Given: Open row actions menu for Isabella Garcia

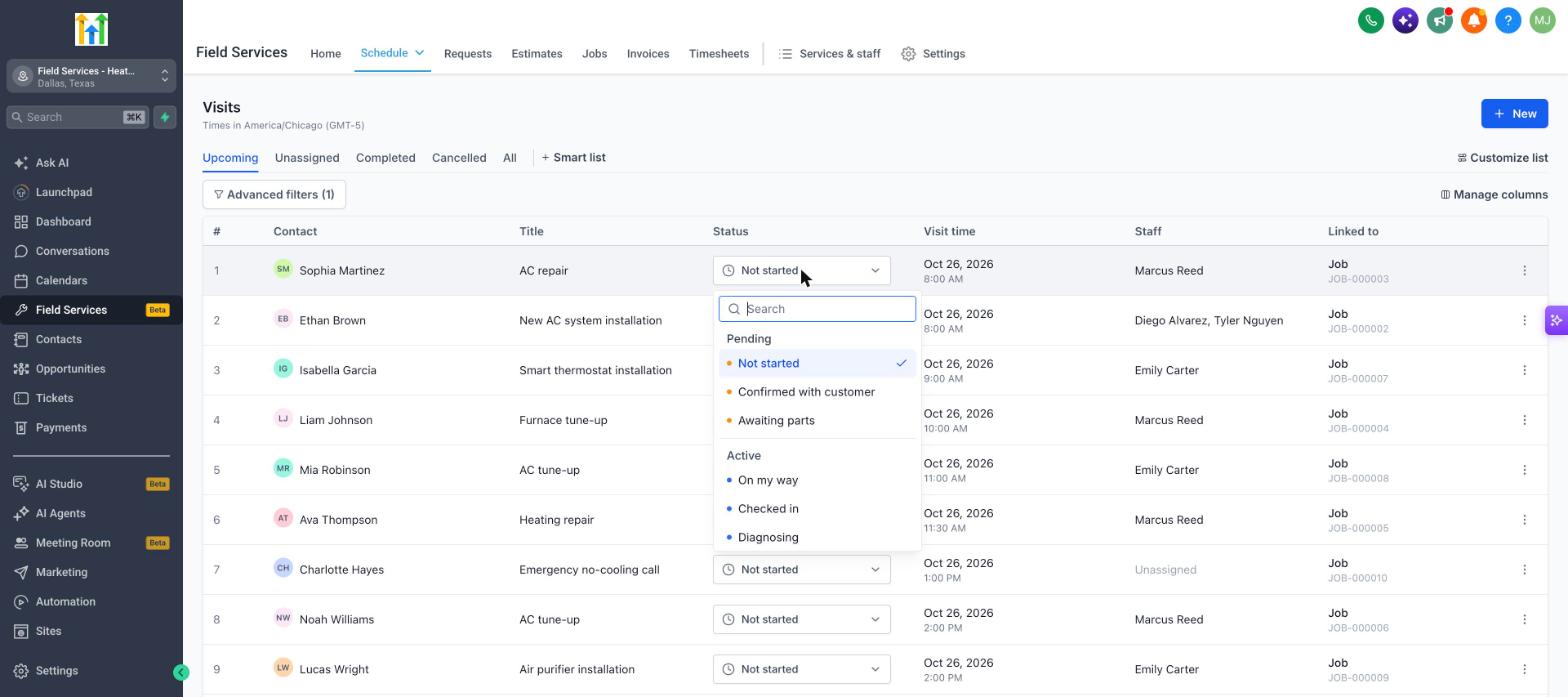Looking at the screenshot, I should click(x=1524, y=370).
